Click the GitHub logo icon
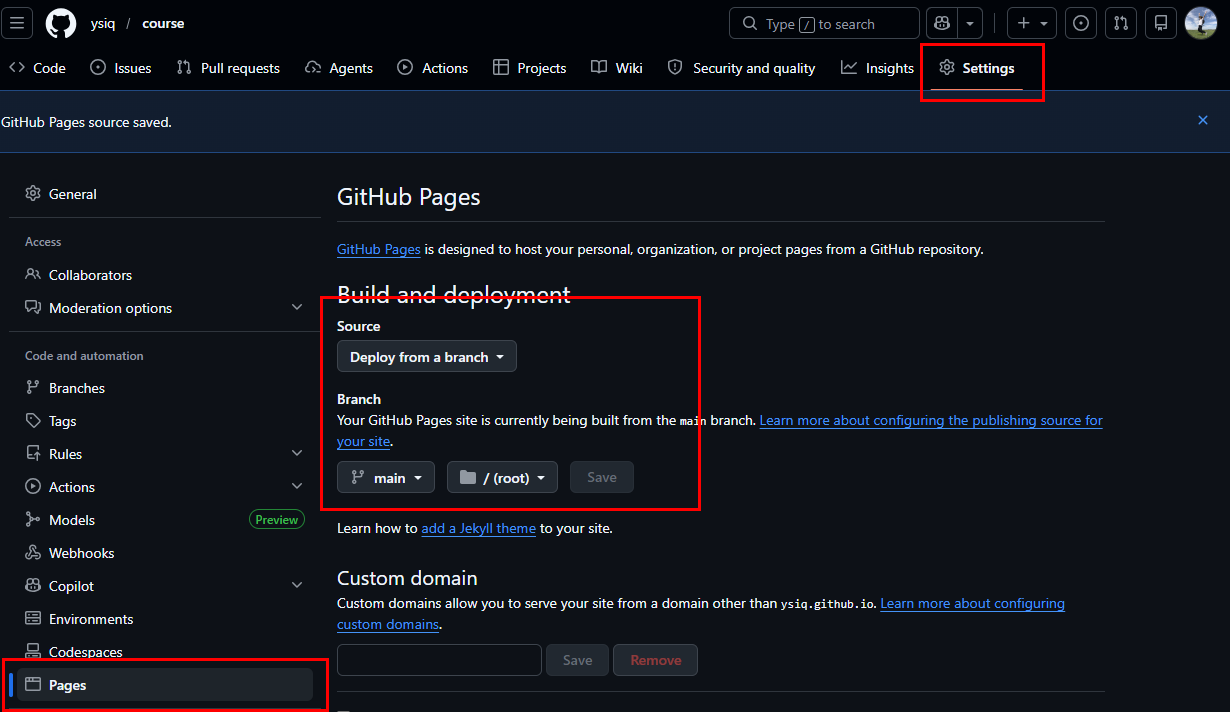The width and height of the screenshot is (1230, 712). click(x=61, y=23)
